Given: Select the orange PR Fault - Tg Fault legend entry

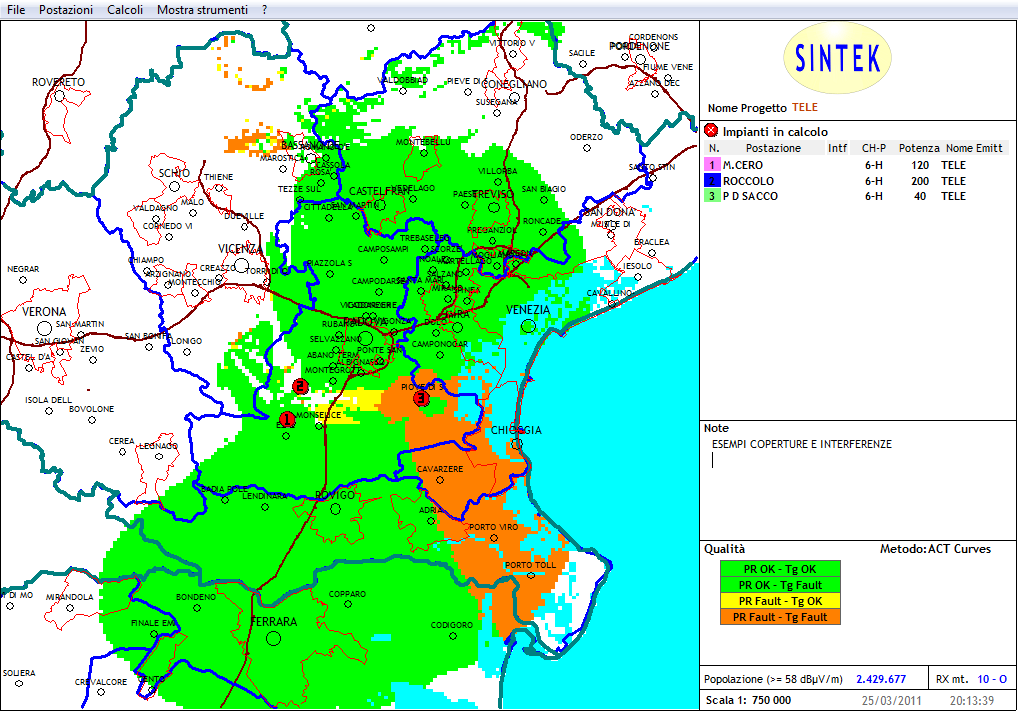Looking at the screenshot, I should pos(780,617).
